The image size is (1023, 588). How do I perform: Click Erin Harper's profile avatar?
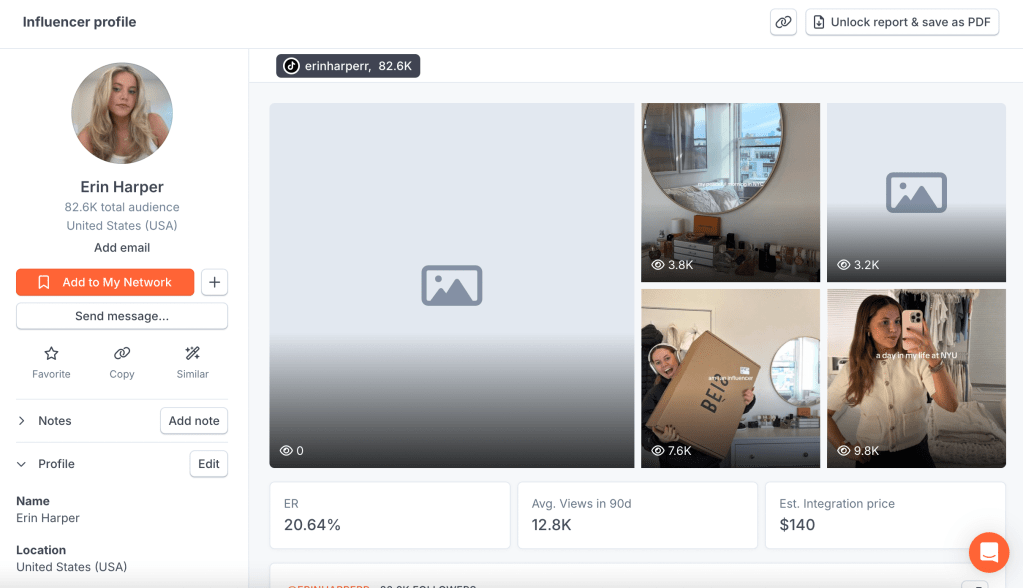pos(122,113)
